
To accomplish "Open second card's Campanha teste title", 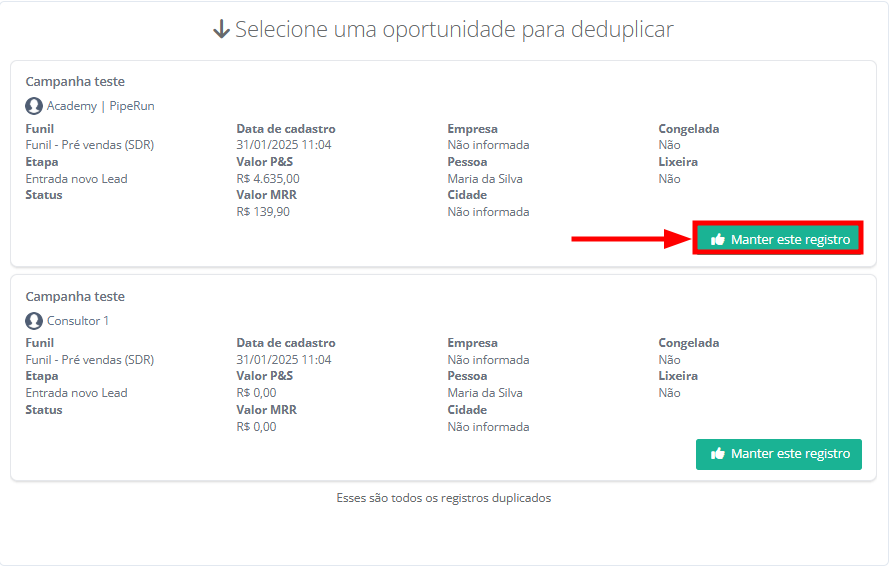I will (x=75, y=297).
